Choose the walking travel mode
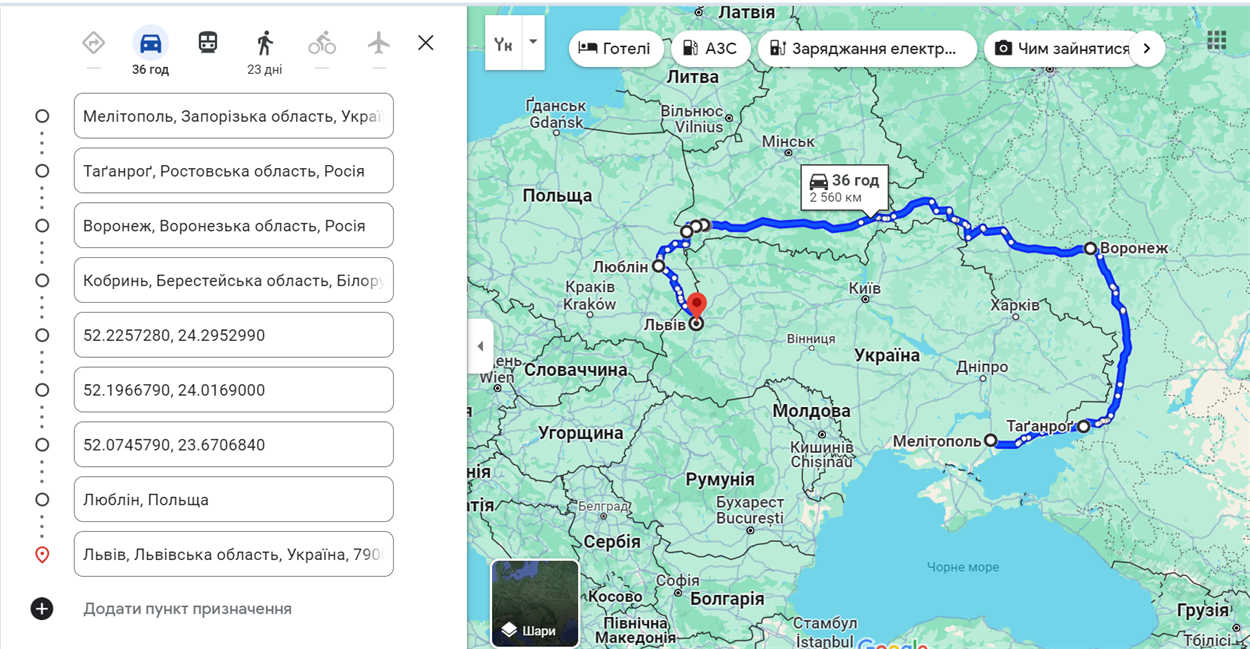 (264, 43)
